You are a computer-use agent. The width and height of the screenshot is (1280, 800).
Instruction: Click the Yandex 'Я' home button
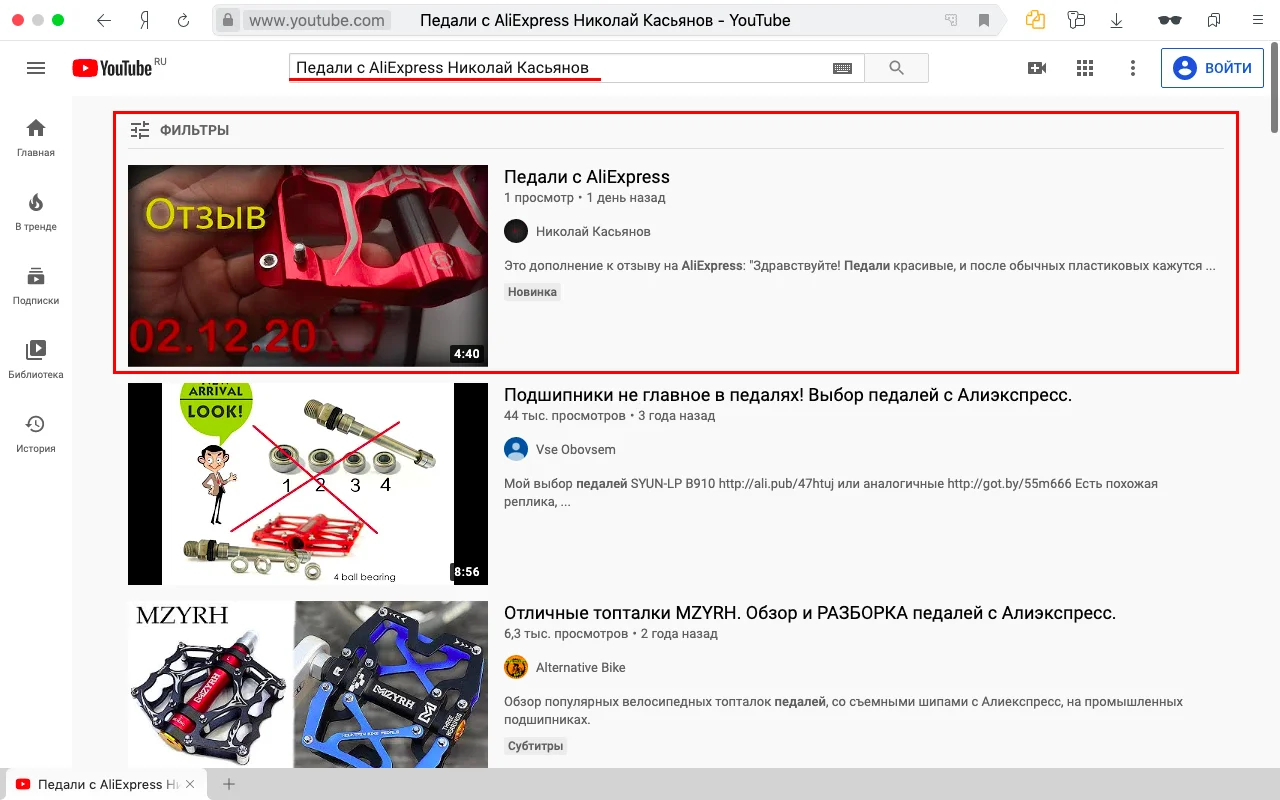click(145, 20)
